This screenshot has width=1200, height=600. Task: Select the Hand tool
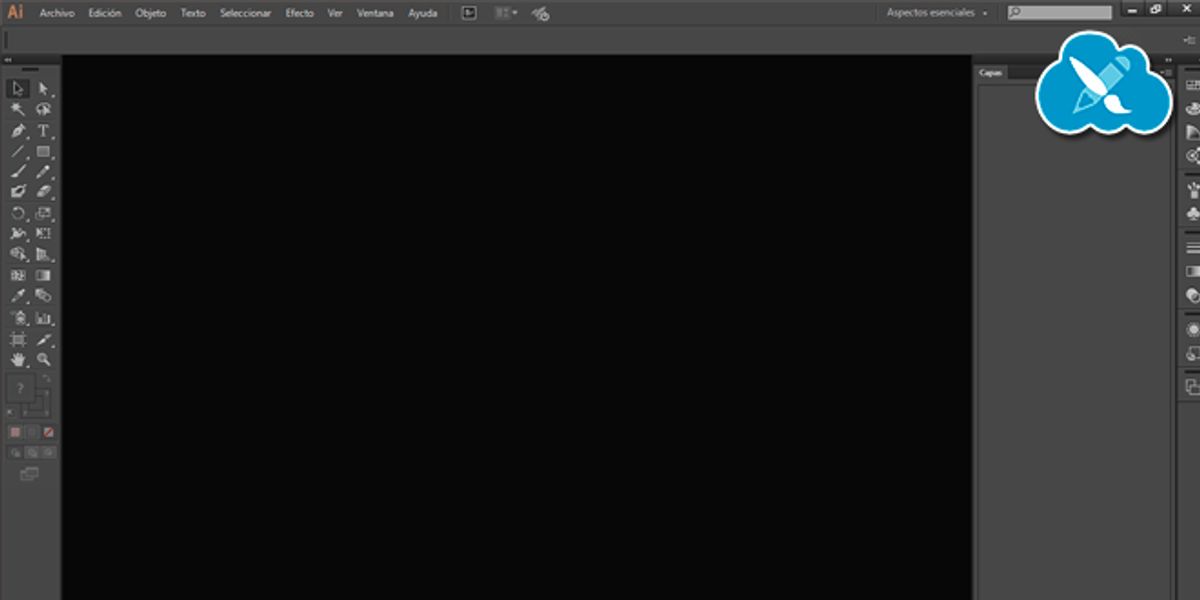pos(18,359)
